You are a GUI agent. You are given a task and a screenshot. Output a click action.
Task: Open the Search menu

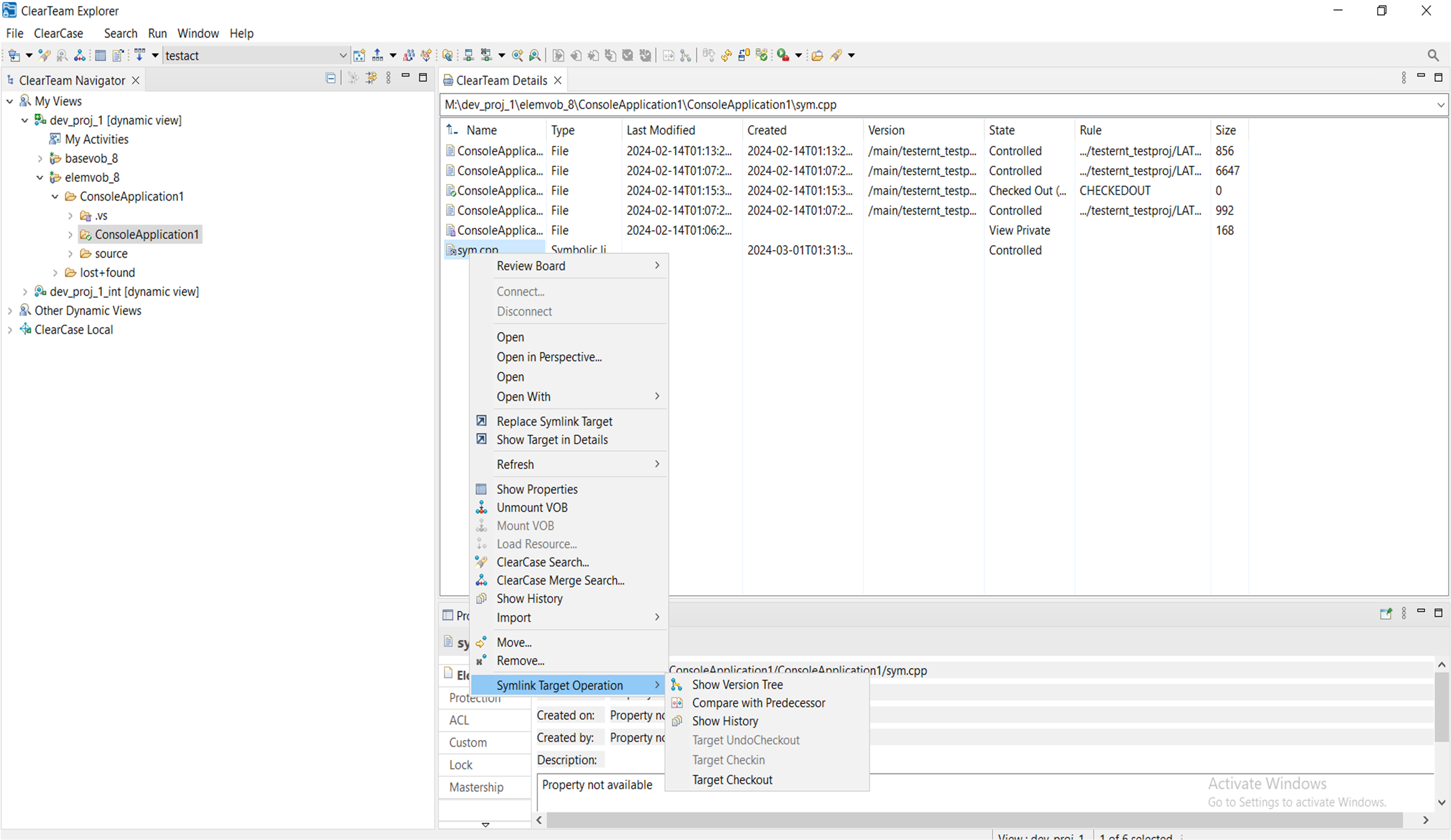(120, 33)
